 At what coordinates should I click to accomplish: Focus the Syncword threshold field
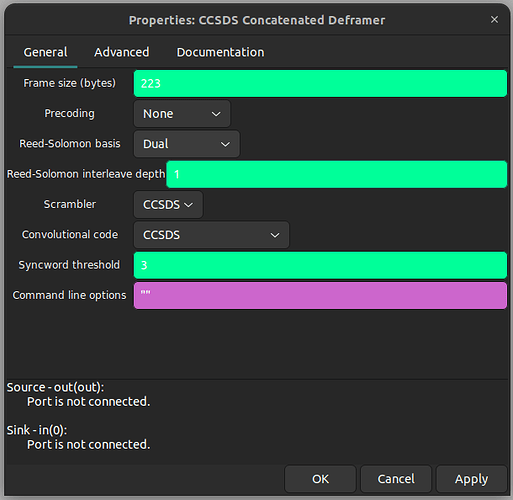pyautogui.click(x=320, y=265)
